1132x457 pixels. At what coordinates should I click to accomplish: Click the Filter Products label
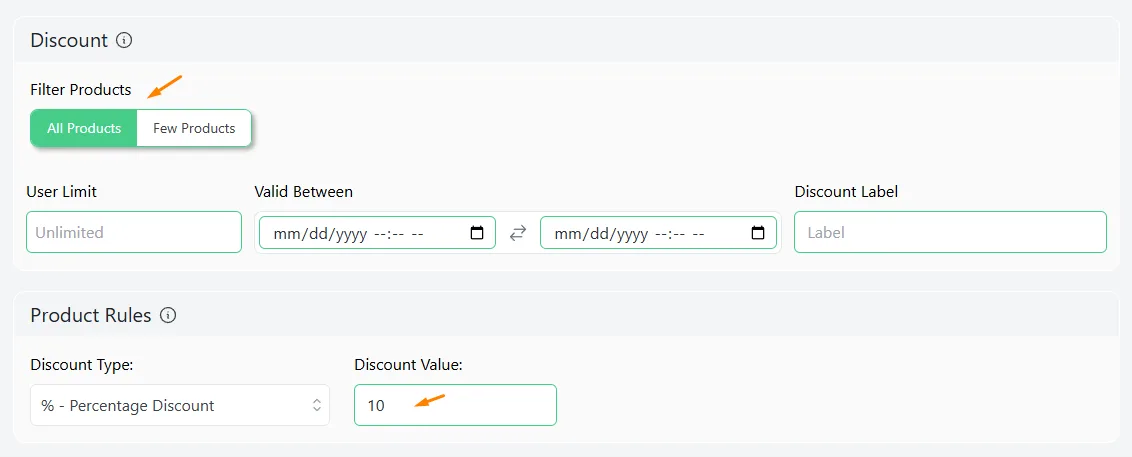point(81,90)
